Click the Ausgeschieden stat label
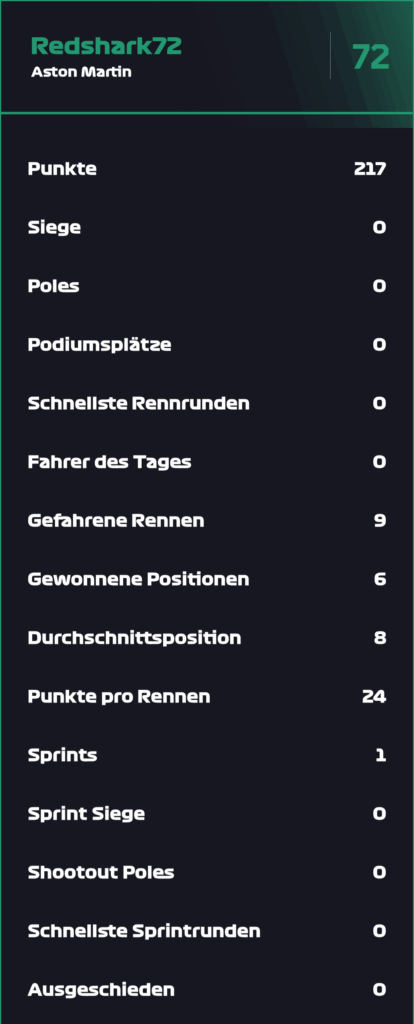 (101, 989)
